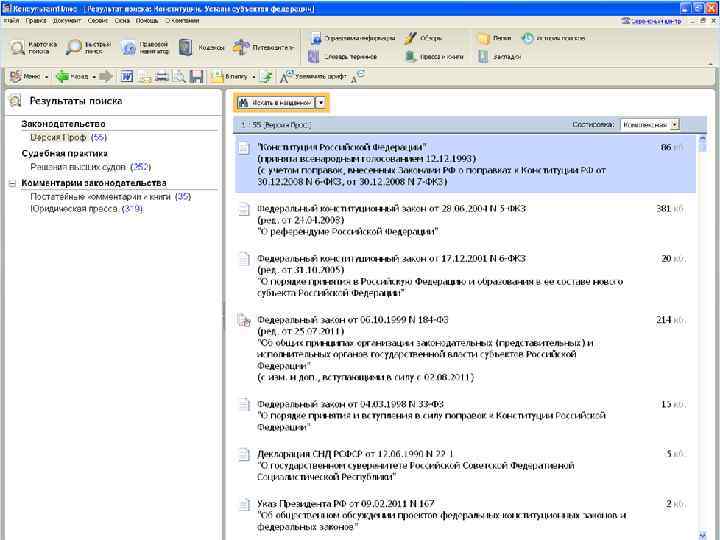The width and height of the screenshot is (720, 540).
Task: Open Правовой навигатор
Action: (x=146, y=47)
